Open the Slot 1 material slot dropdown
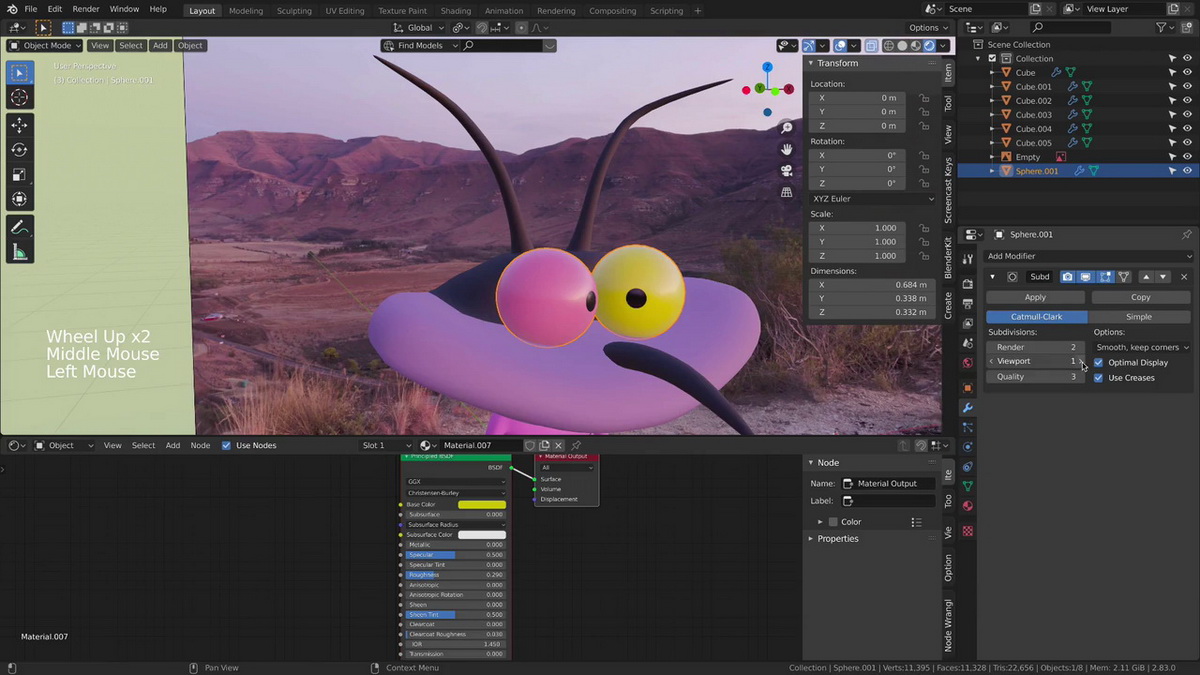Viewport: 1200px width, 675px height. (x=387, y=445)
